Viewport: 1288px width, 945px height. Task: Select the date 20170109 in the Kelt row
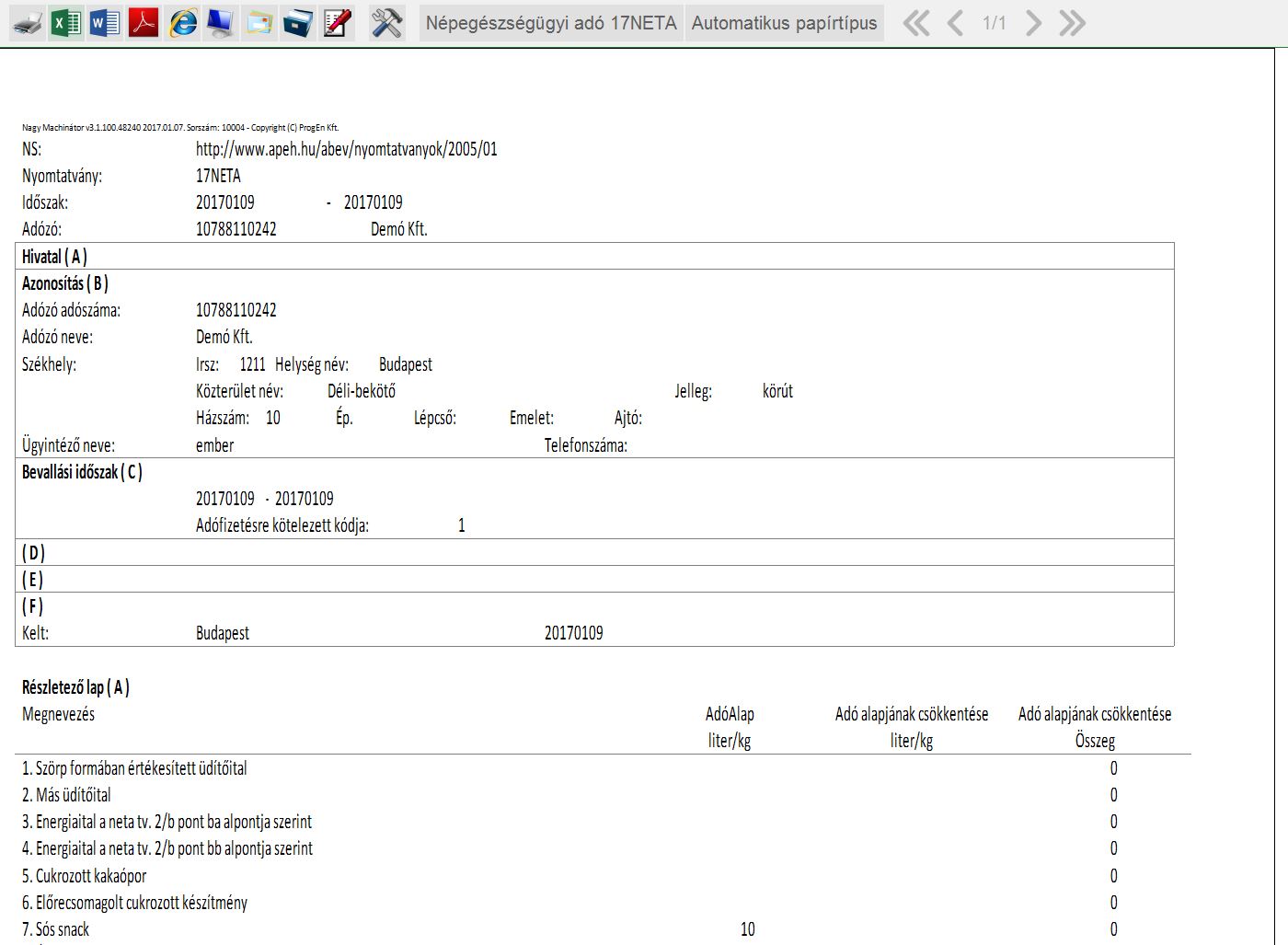tap(574, 633)
